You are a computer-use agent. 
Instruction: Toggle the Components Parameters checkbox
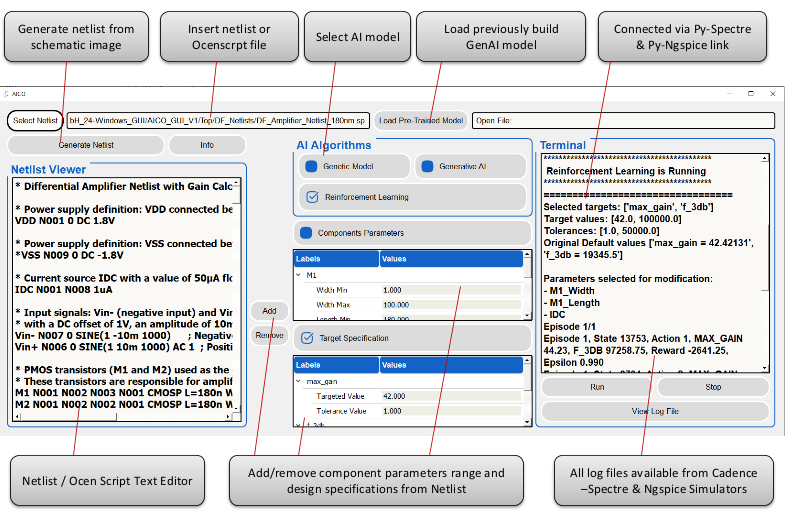tap(304, 232)
